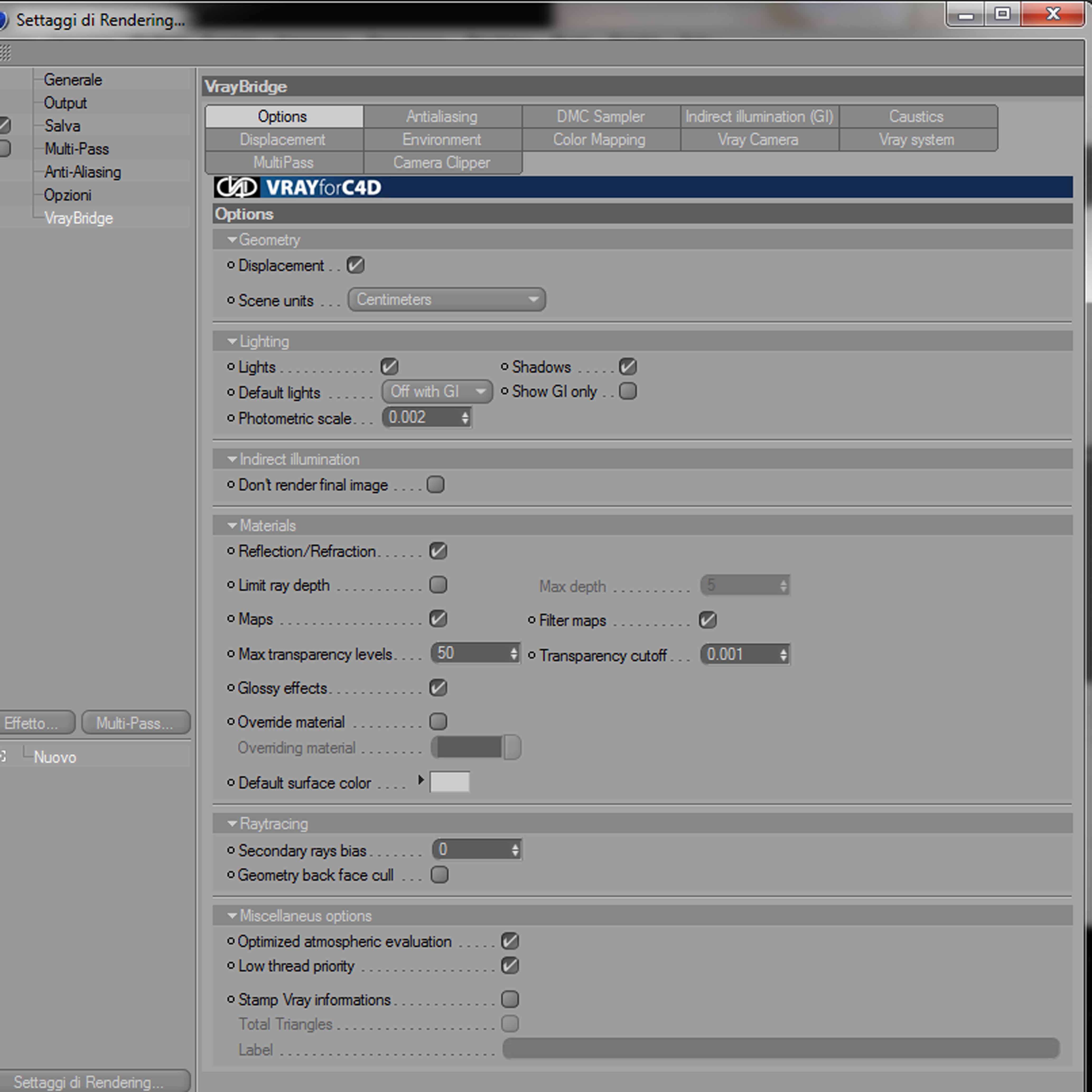
Task: Toggle Stamp Vray informations checkbox
Action: coord(510,999)
